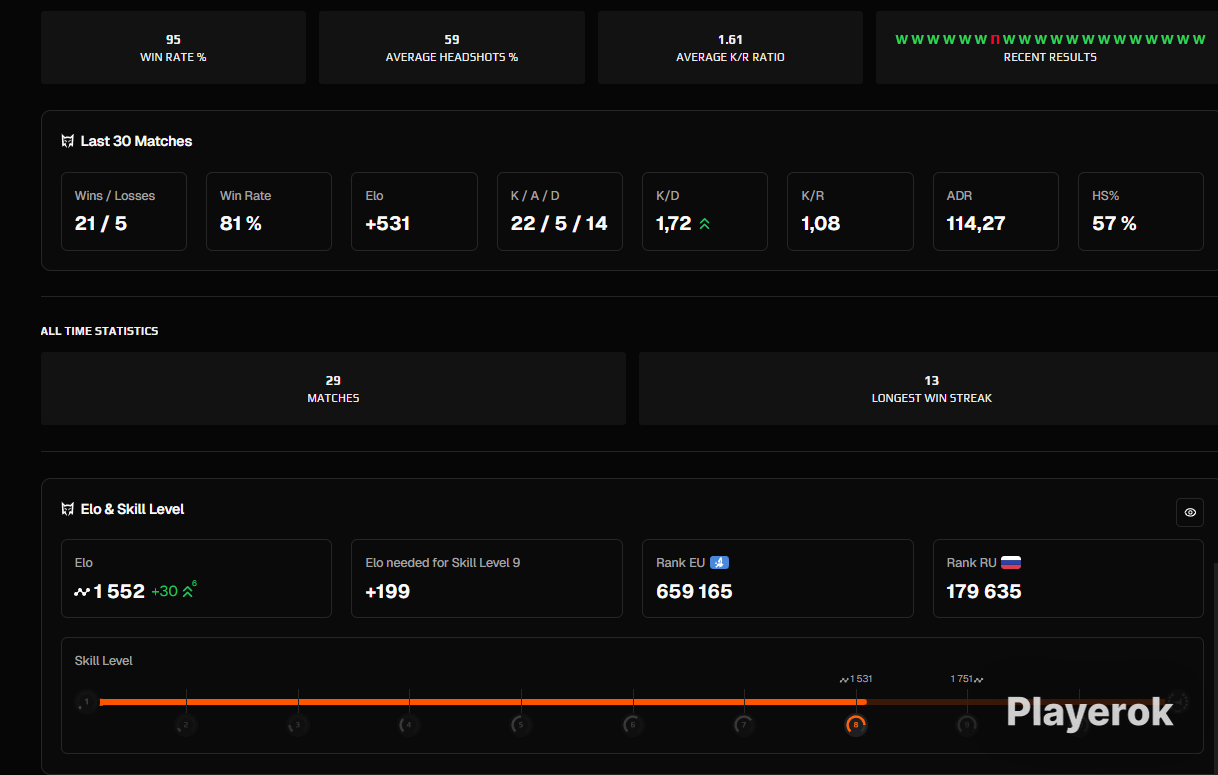This screenshot has height=775, width=1218.
Task: Toggle the eye visibility icon in Elo & Skill Level
Action: [x=1190, y=512]
